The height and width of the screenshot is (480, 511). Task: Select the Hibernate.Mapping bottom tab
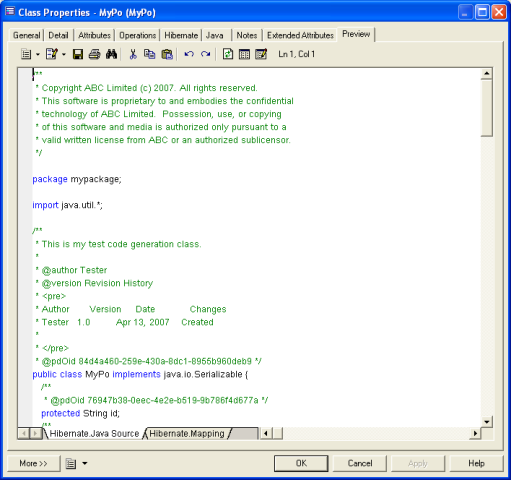click(x=187, y=434)
